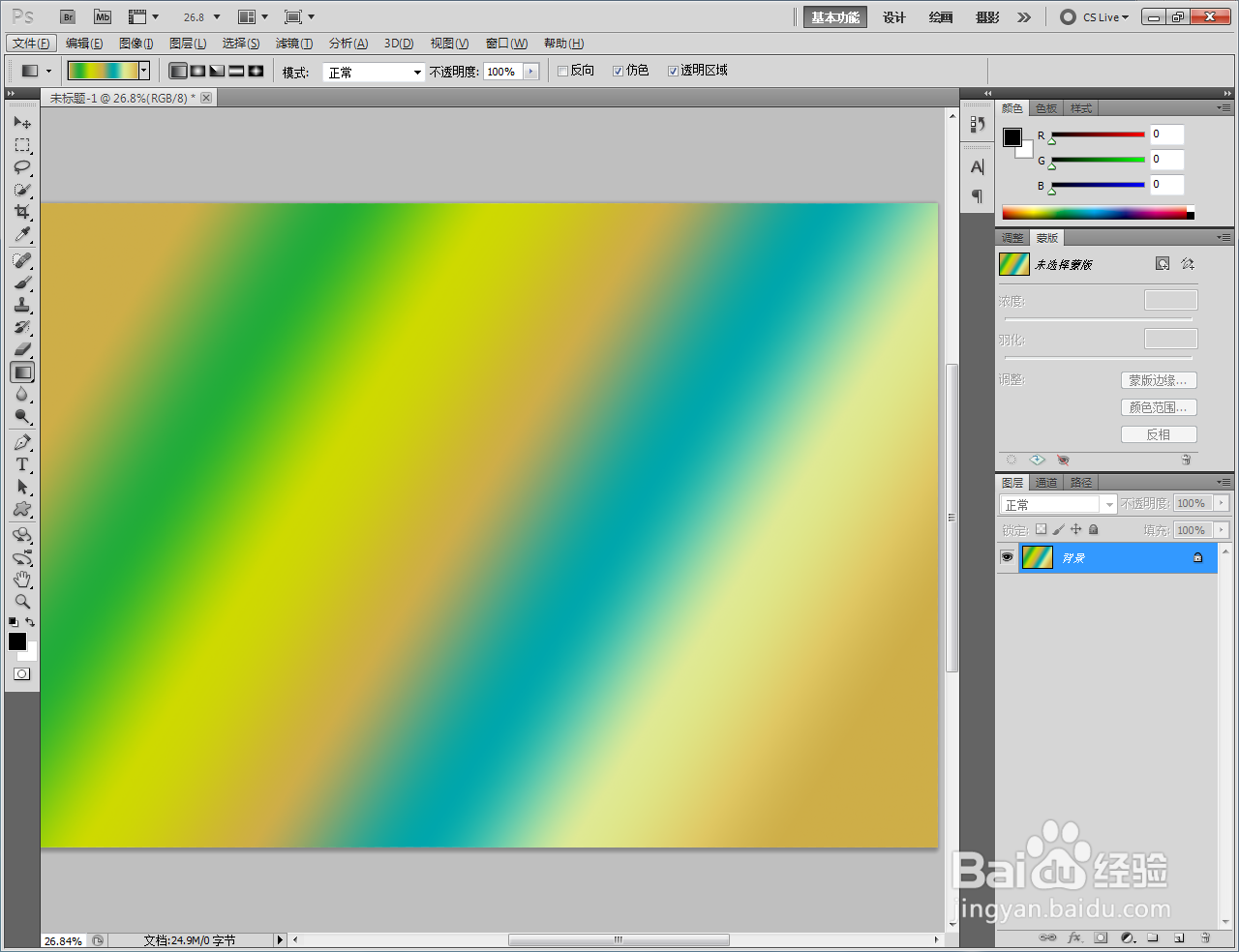Choose Diamond gradient style

pos(256,71)
